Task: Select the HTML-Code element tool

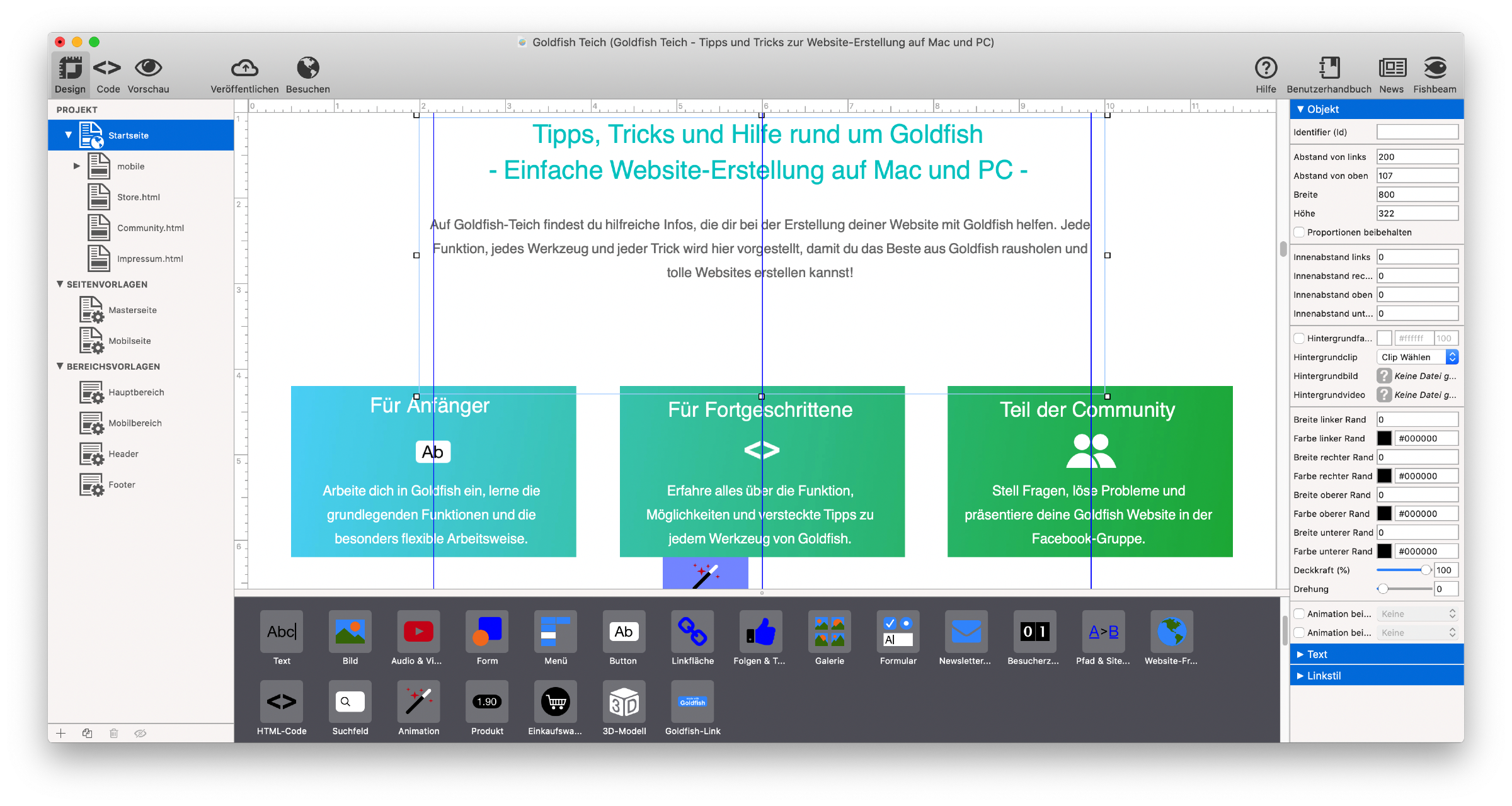Action: coord(282,708)
